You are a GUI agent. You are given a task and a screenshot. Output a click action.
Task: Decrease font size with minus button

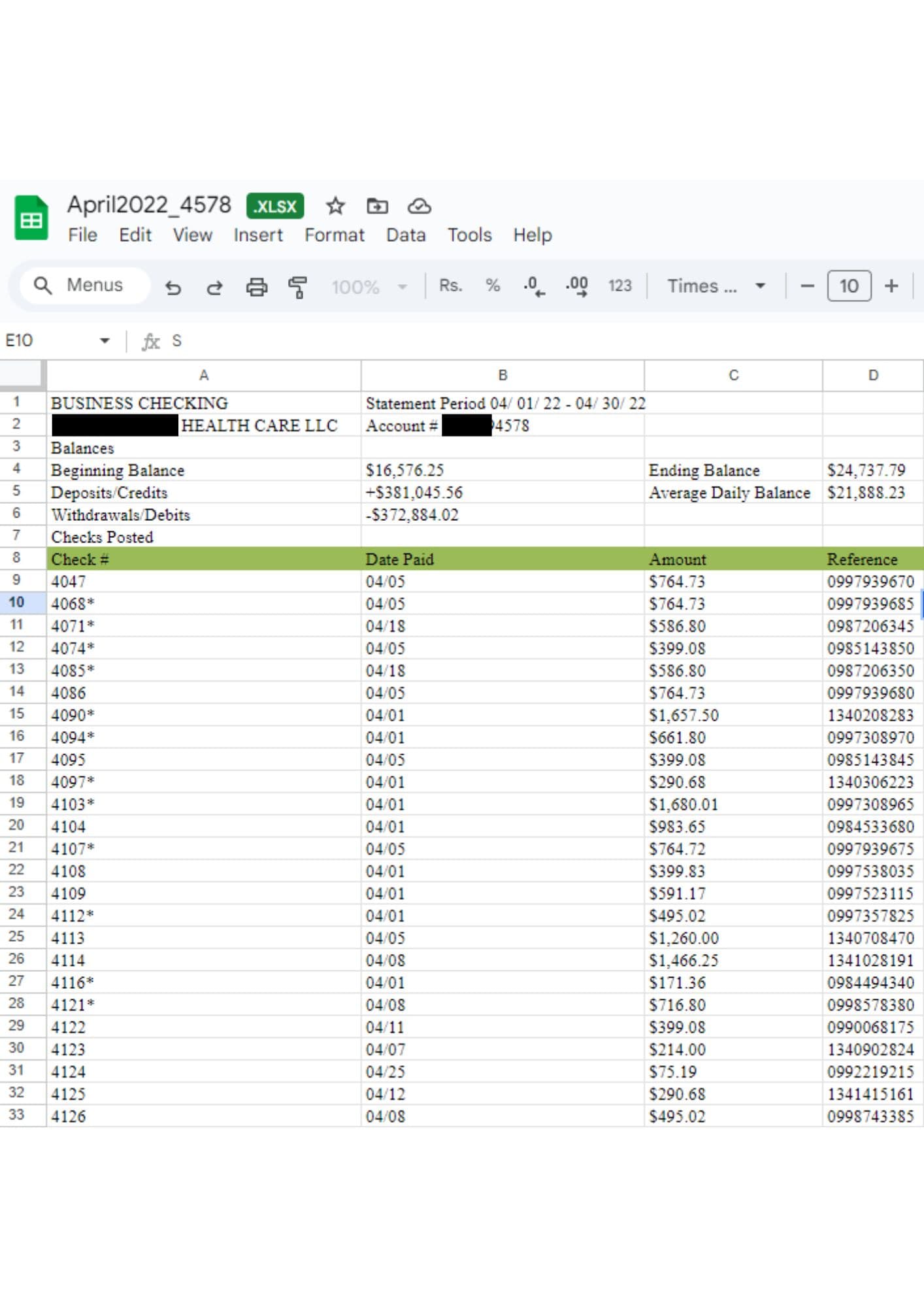click(807, 286)
